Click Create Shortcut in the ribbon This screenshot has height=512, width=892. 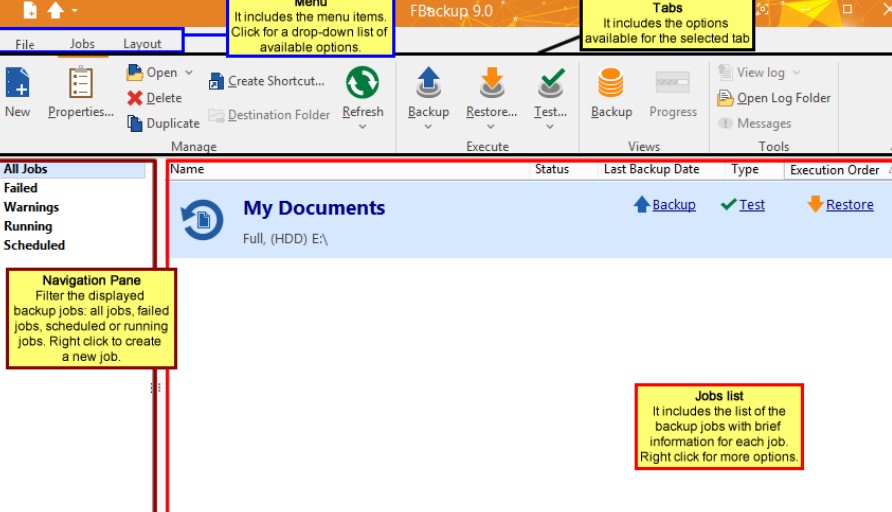[267, 81]
